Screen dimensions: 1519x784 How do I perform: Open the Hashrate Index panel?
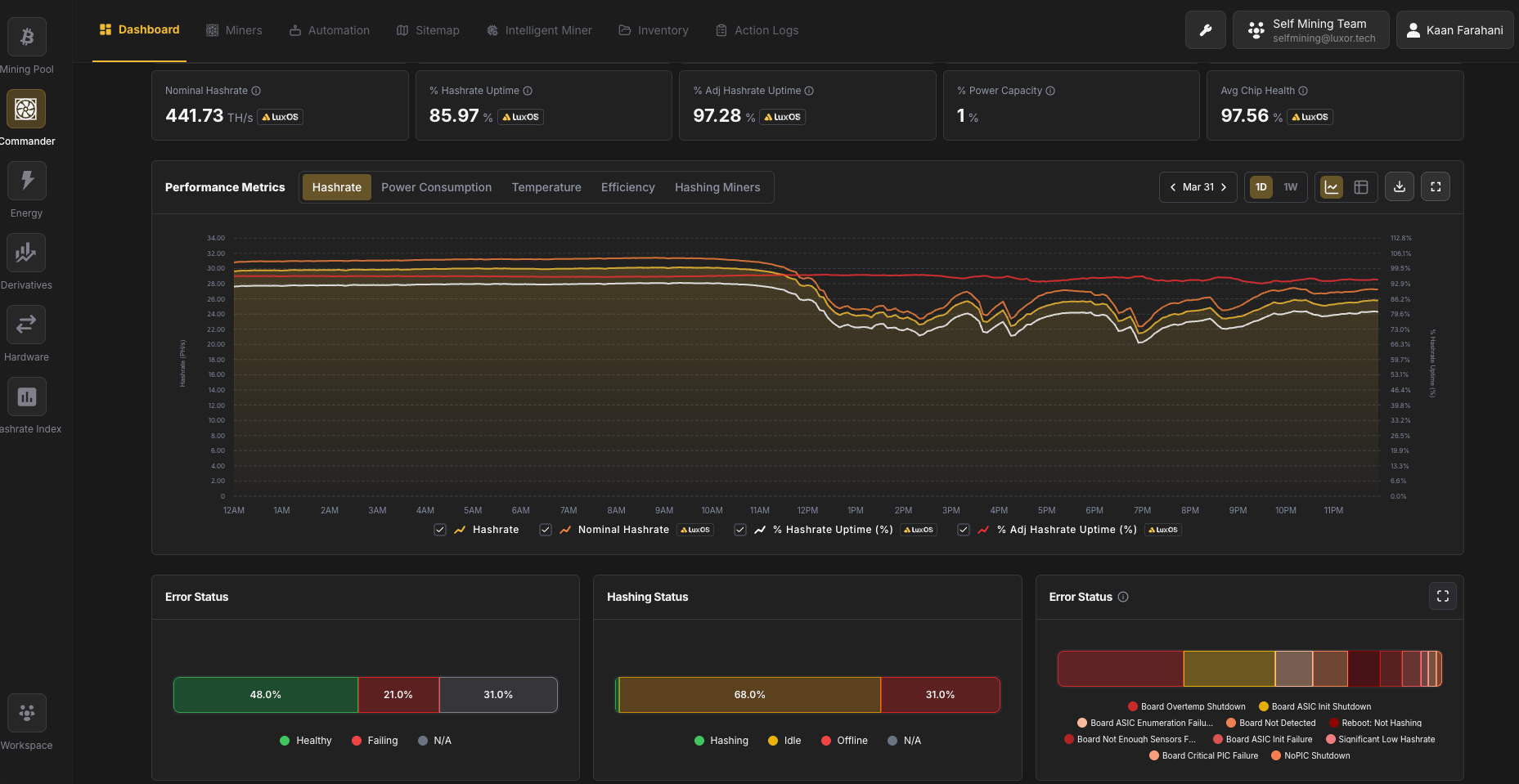tap(27, 396)
